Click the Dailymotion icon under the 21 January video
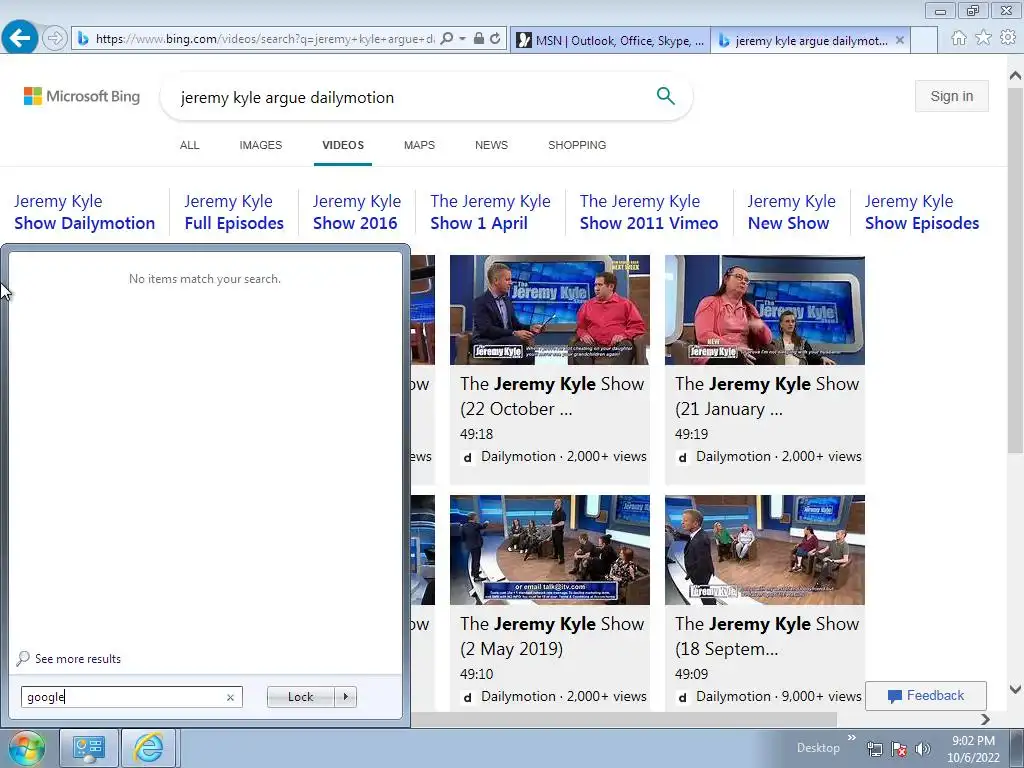This screenshot has height=768, width=1024. click(682, 457)
